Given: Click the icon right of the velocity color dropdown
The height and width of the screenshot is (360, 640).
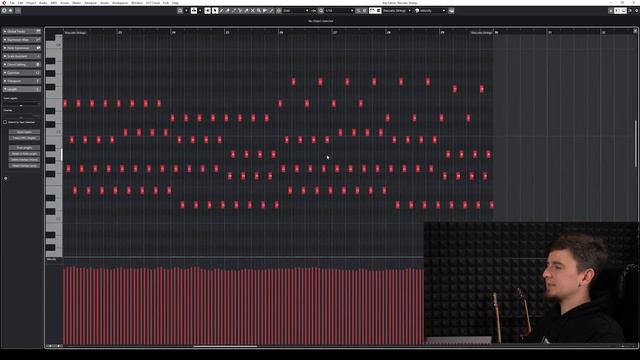Looking at the screenshot, I should (451, 11).
